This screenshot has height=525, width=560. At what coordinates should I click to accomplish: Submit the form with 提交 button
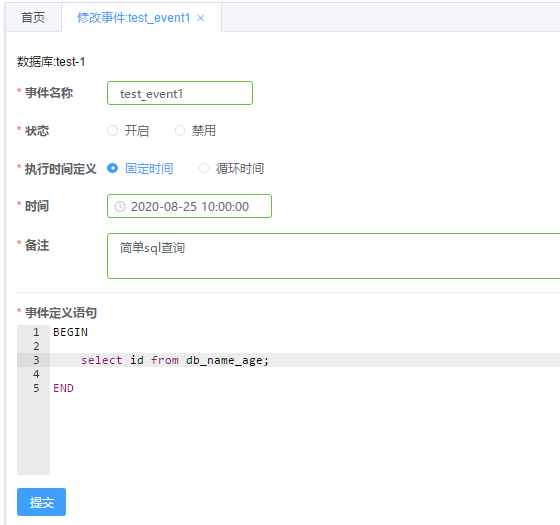[41, 502]
